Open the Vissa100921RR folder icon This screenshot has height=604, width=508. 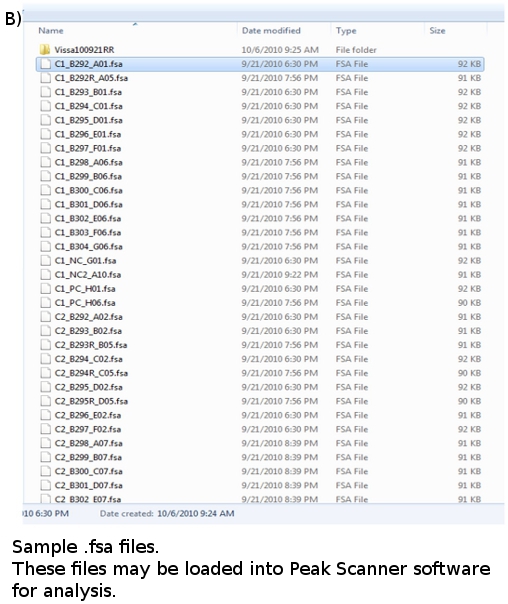click(x=45, y=50)
